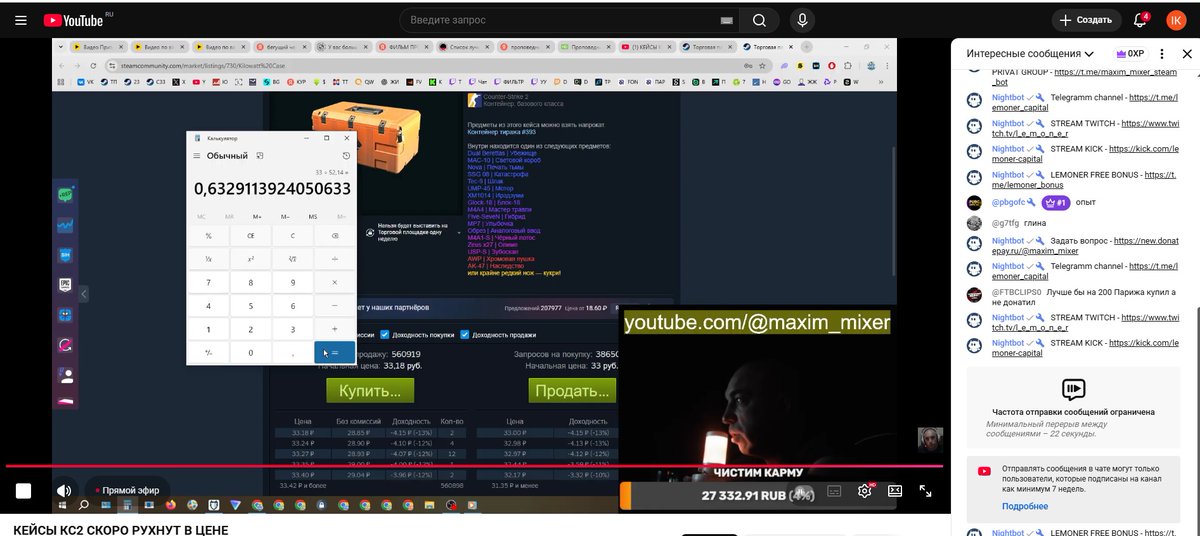Viewport: 1200px width, 536px height.
Task: Click the Calculator M+ memory button
Action: [257, 216]
